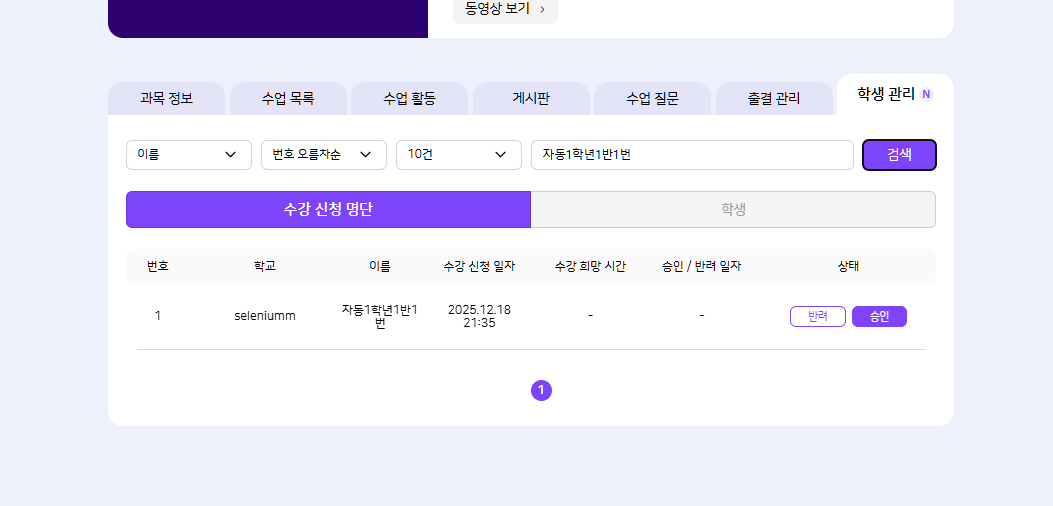The height and width of the screenshot is (506, 1053).
Task: Open the 과목 정보 tab
Action: pos(167,99)
